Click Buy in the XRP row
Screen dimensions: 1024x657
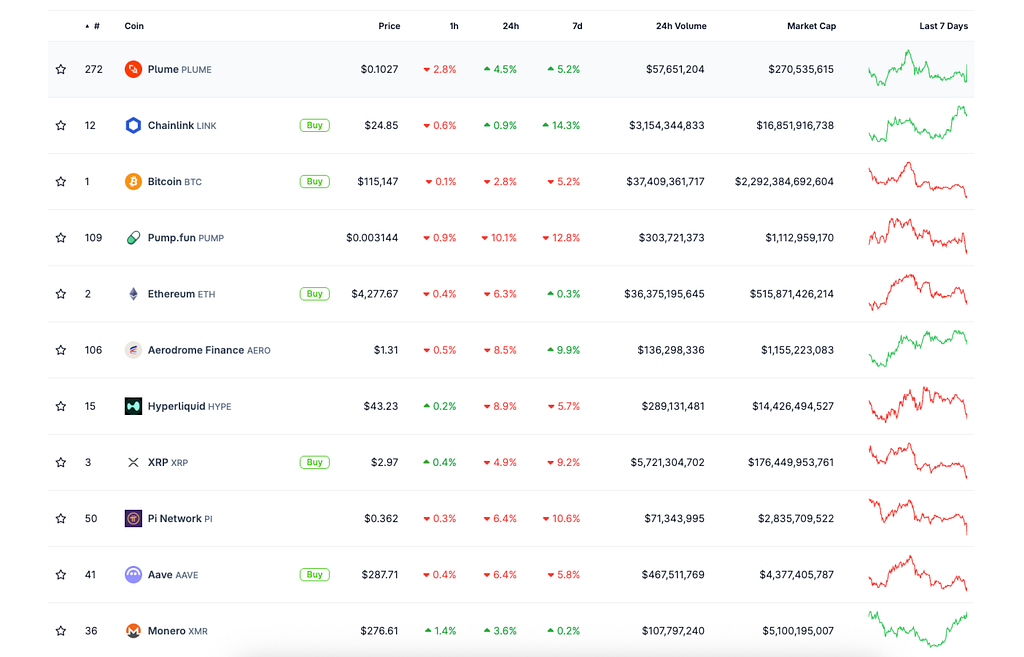coord(315,462)
